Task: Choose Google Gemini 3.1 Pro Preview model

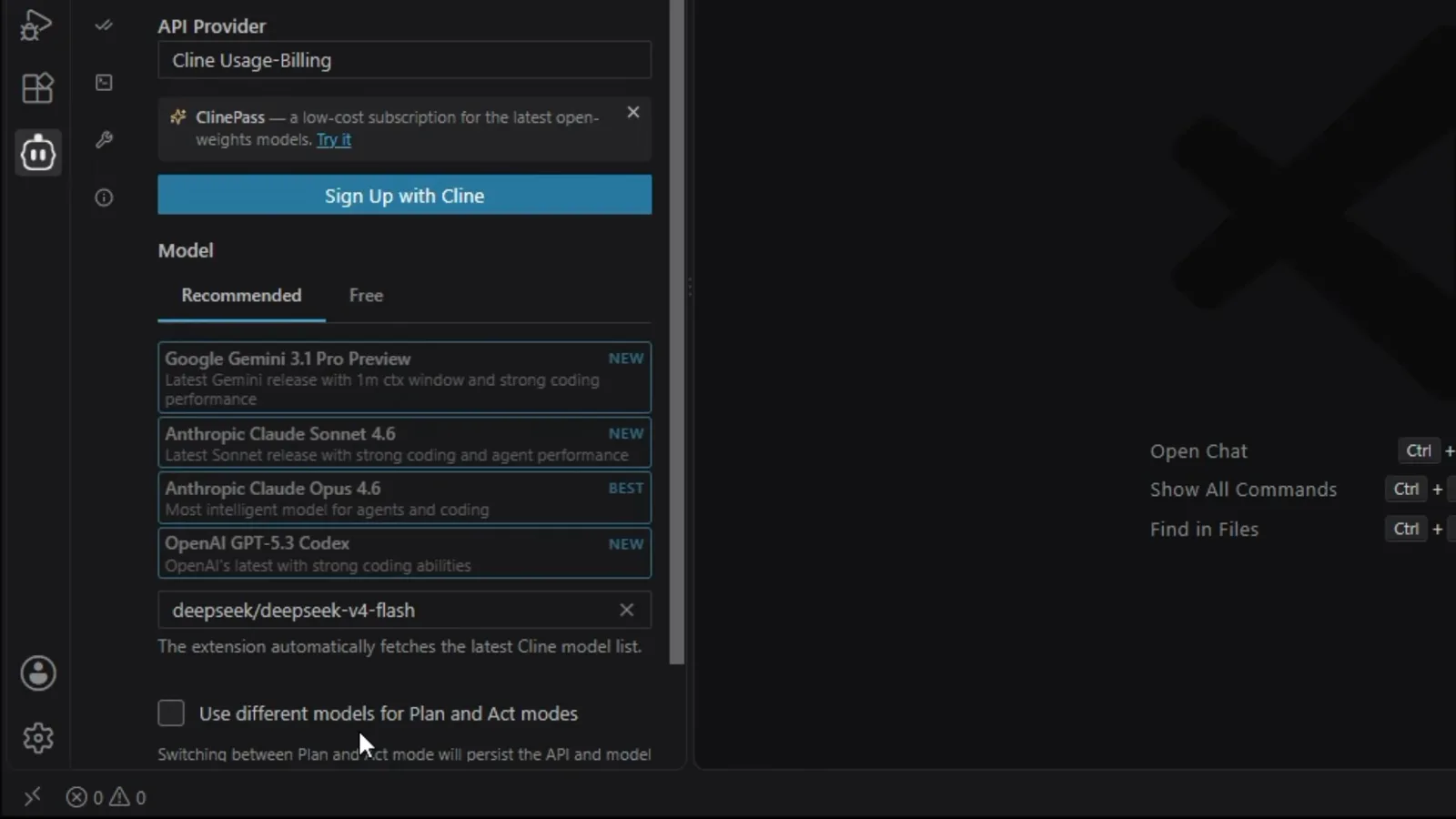Action: (x=404, y=378)
